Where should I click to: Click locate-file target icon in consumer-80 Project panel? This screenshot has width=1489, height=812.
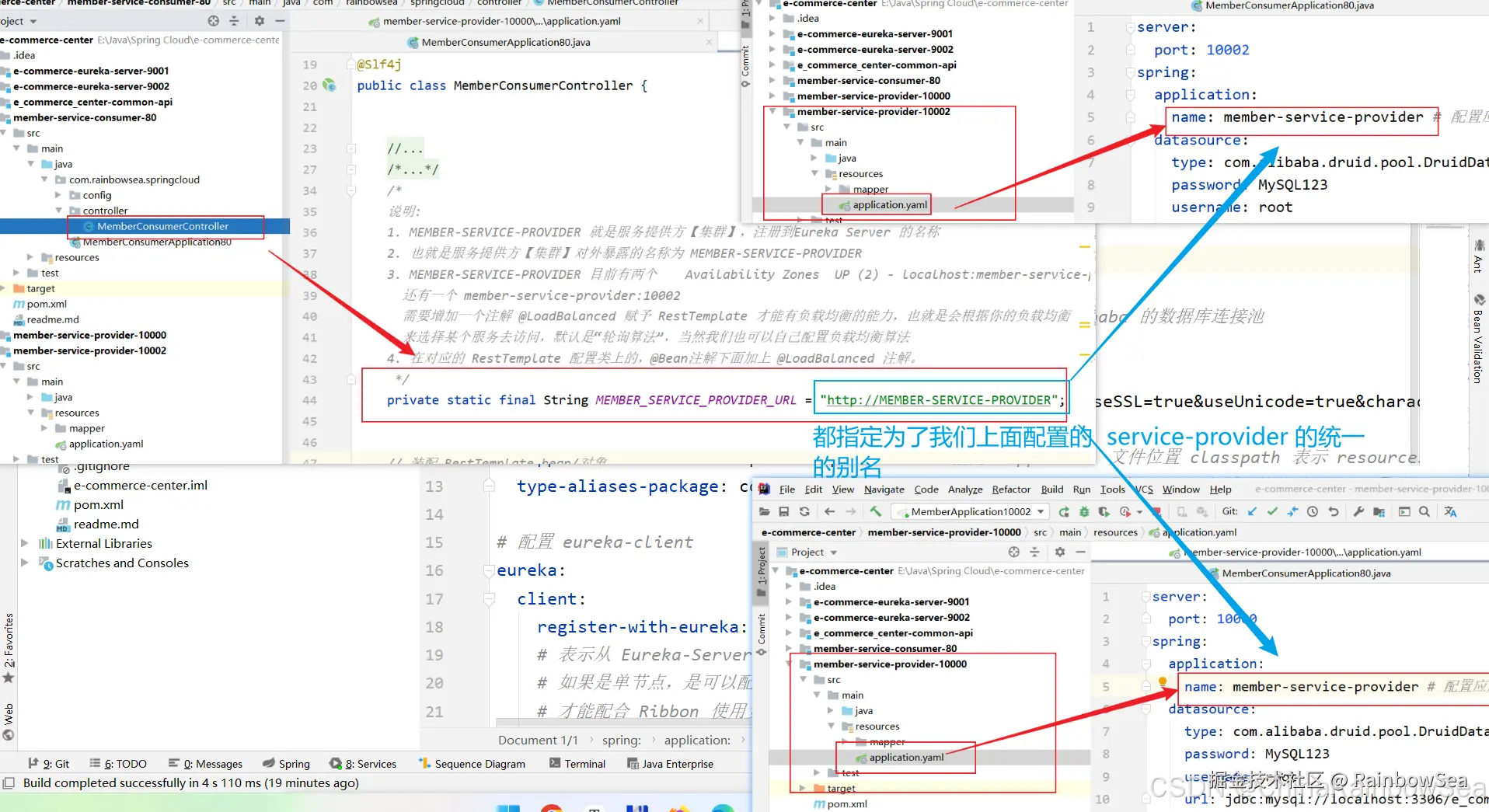tap(214, 21)
